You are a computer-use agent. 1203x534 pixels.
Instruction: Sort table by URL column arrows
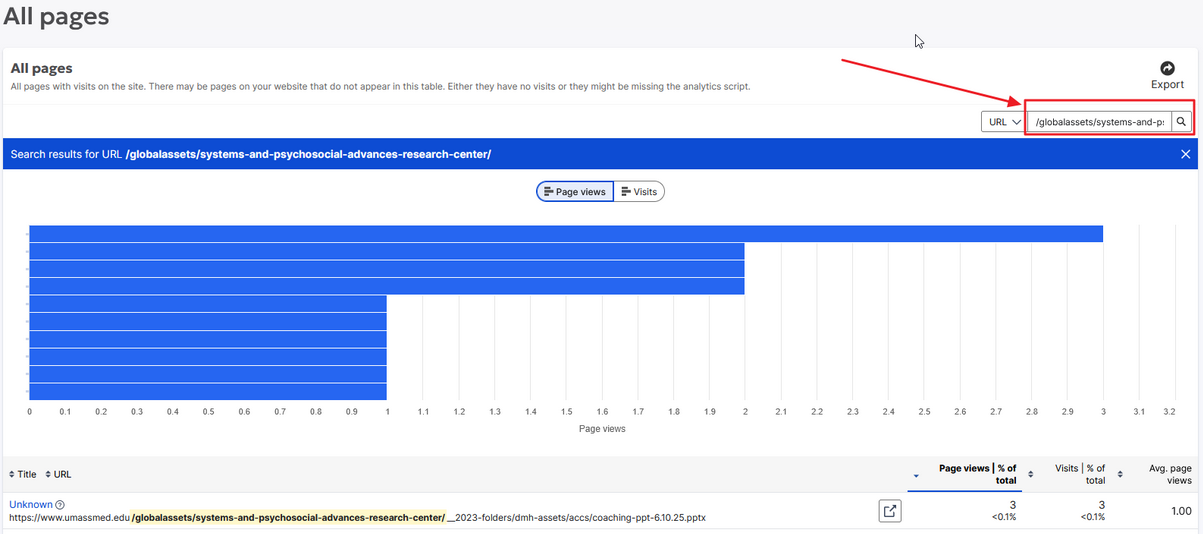[x=48, y=474]
